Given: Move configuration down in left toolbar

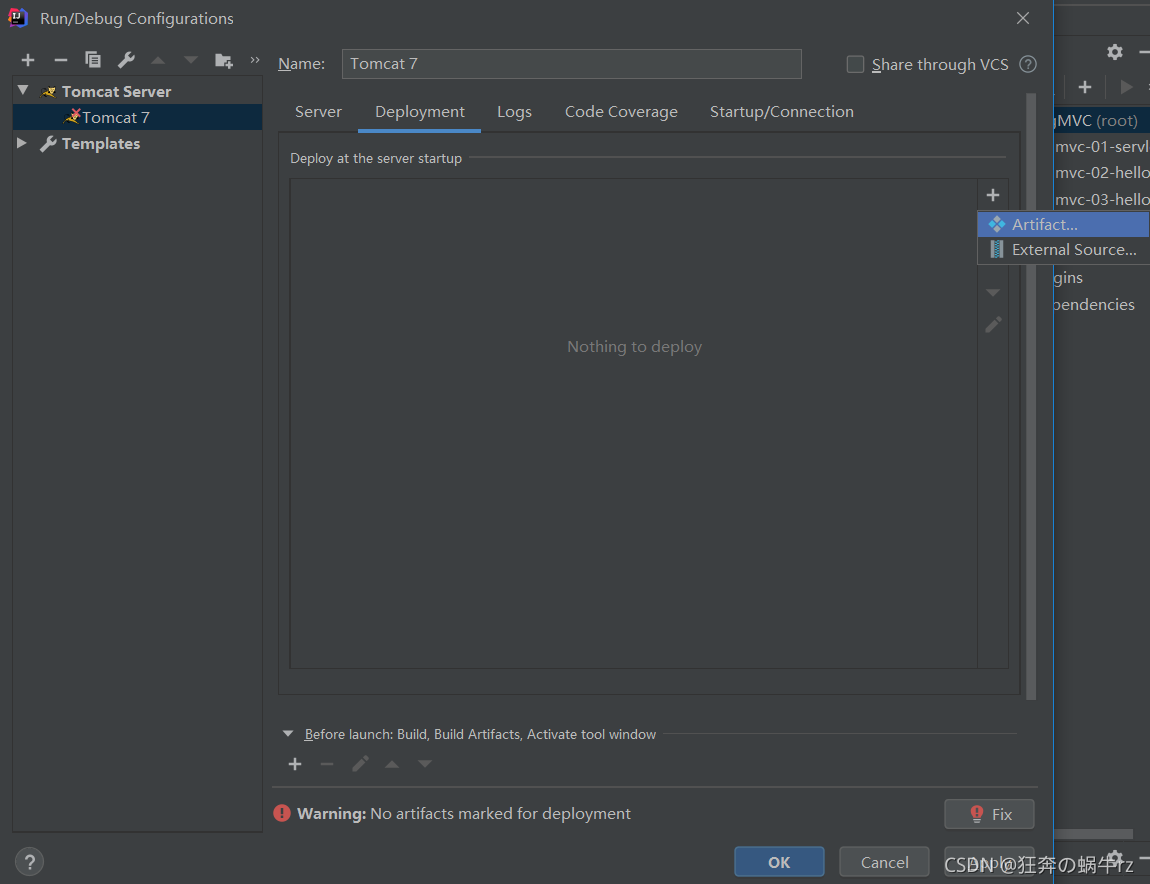Looking at the screenshot, I should tap(191, 60).
